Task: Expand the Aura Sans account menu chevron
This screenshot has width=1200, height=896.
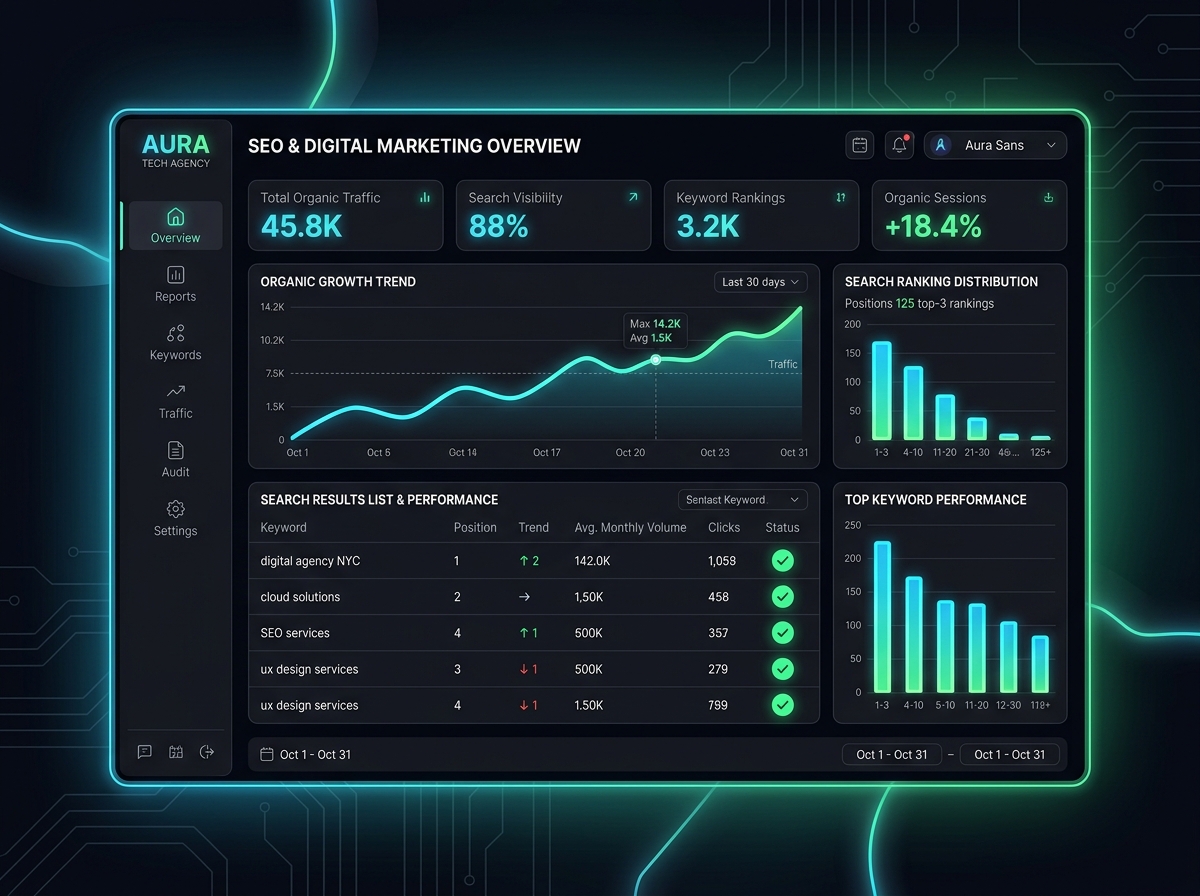Action: 1051,145
